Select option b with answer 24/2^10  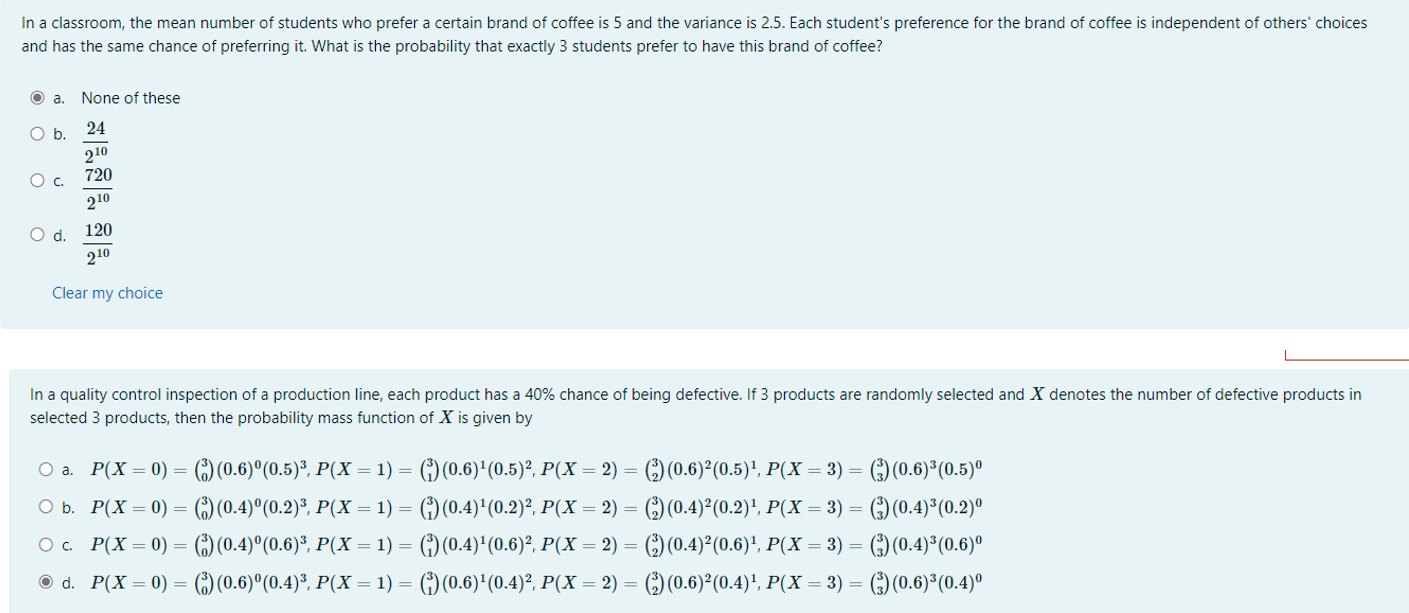pos(37,133)
